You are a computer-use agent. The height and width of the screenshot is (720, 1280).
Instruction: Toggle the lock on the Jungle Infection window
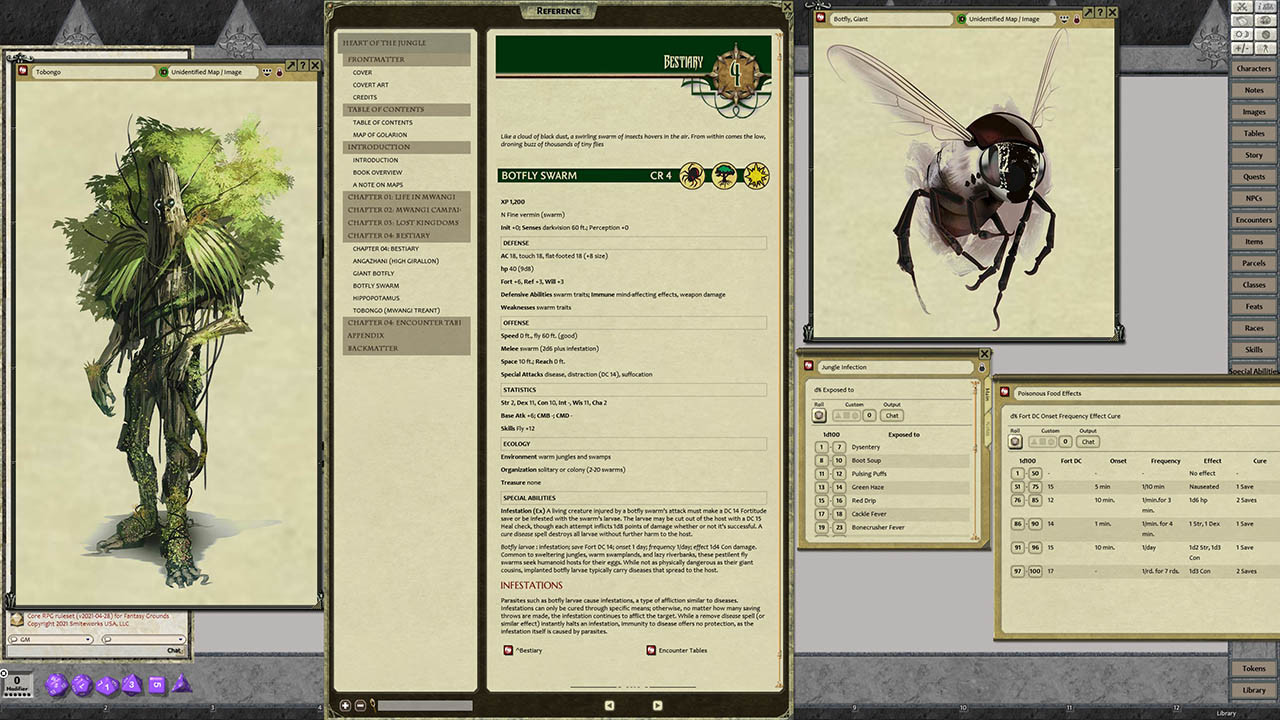point(982,368)
